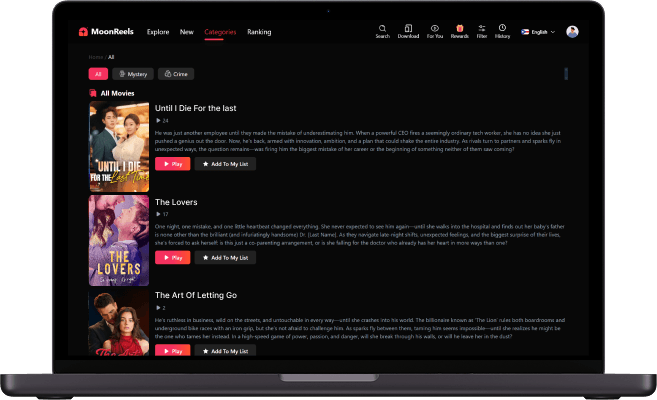Open the Rewards gift icon
Screen dimensions: 657x400
[x=460, y=31]
